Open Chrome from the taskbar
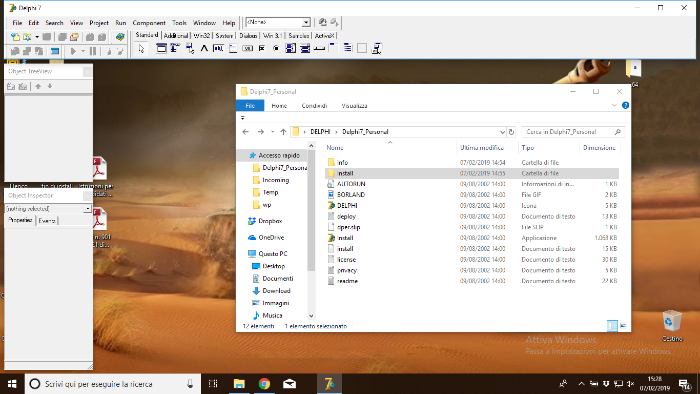 264,384
